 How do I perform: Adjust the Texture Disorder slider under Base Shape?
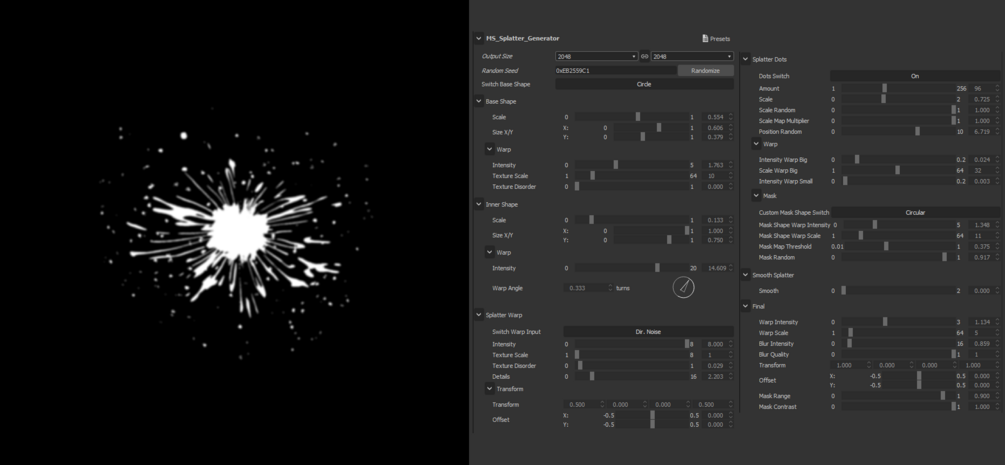tap(631, 187)
